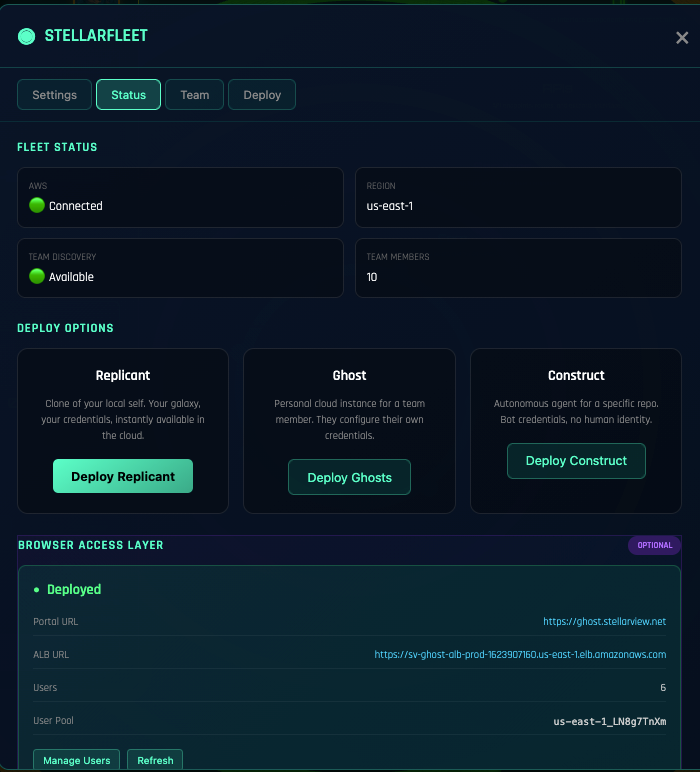700x772 pixels.
Task: Click the Team Members count card
Action: [x=518, y=267]
